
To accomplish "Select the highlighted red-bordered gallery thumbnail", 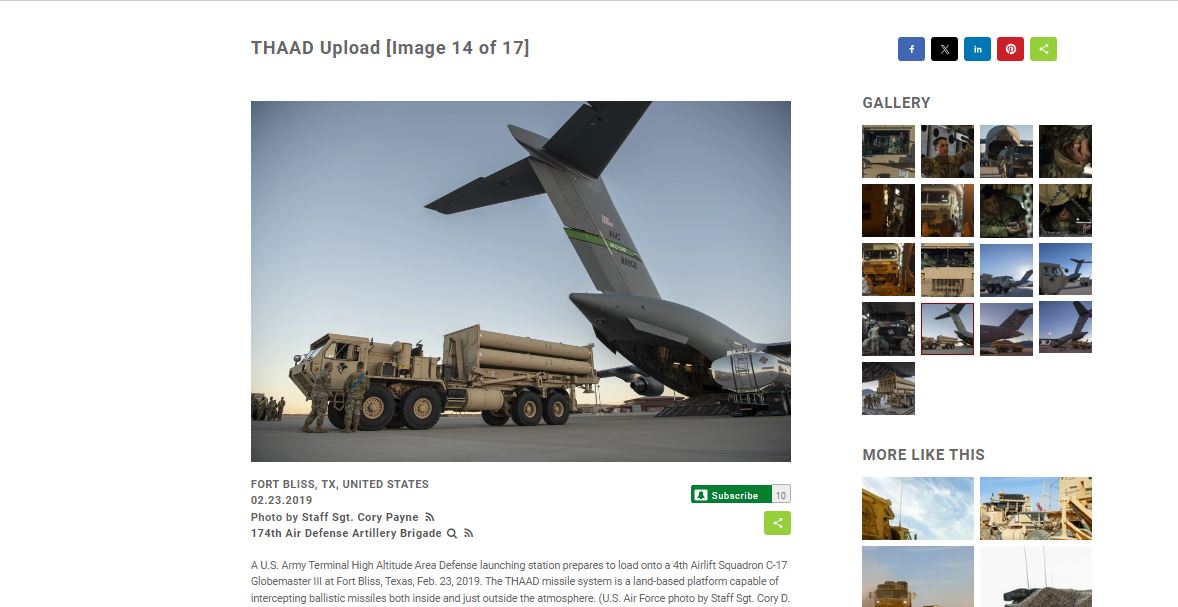I will (947, 328).
